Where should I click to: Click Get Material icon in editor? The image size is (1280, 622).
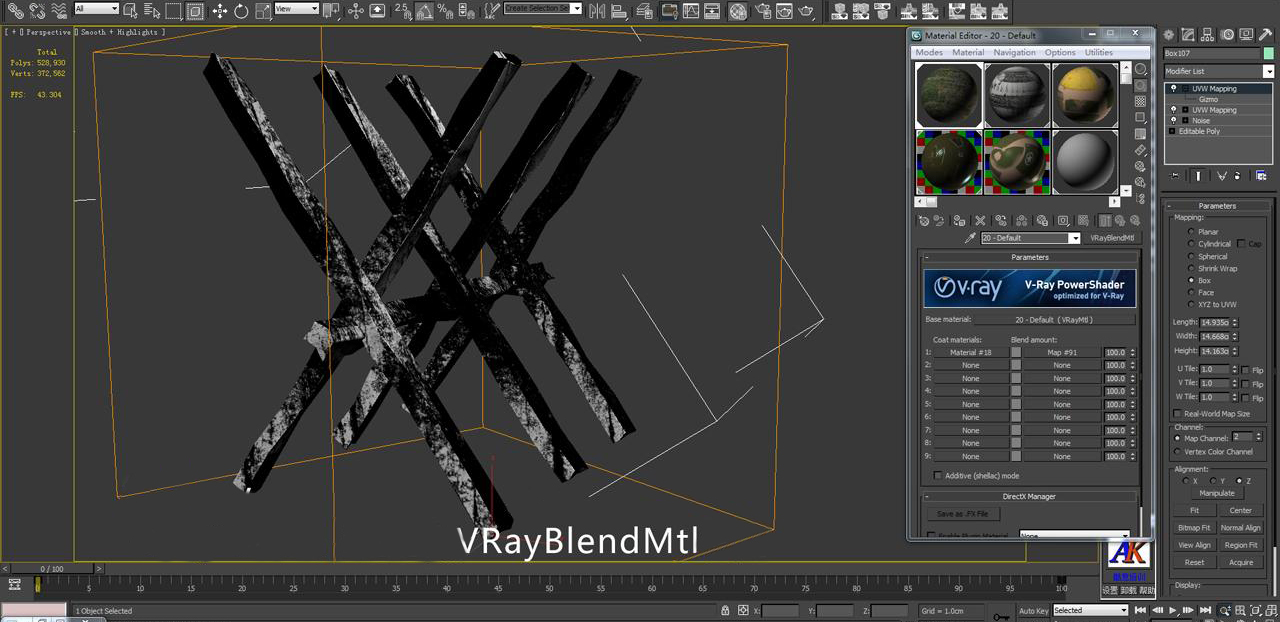click(924, 220)
